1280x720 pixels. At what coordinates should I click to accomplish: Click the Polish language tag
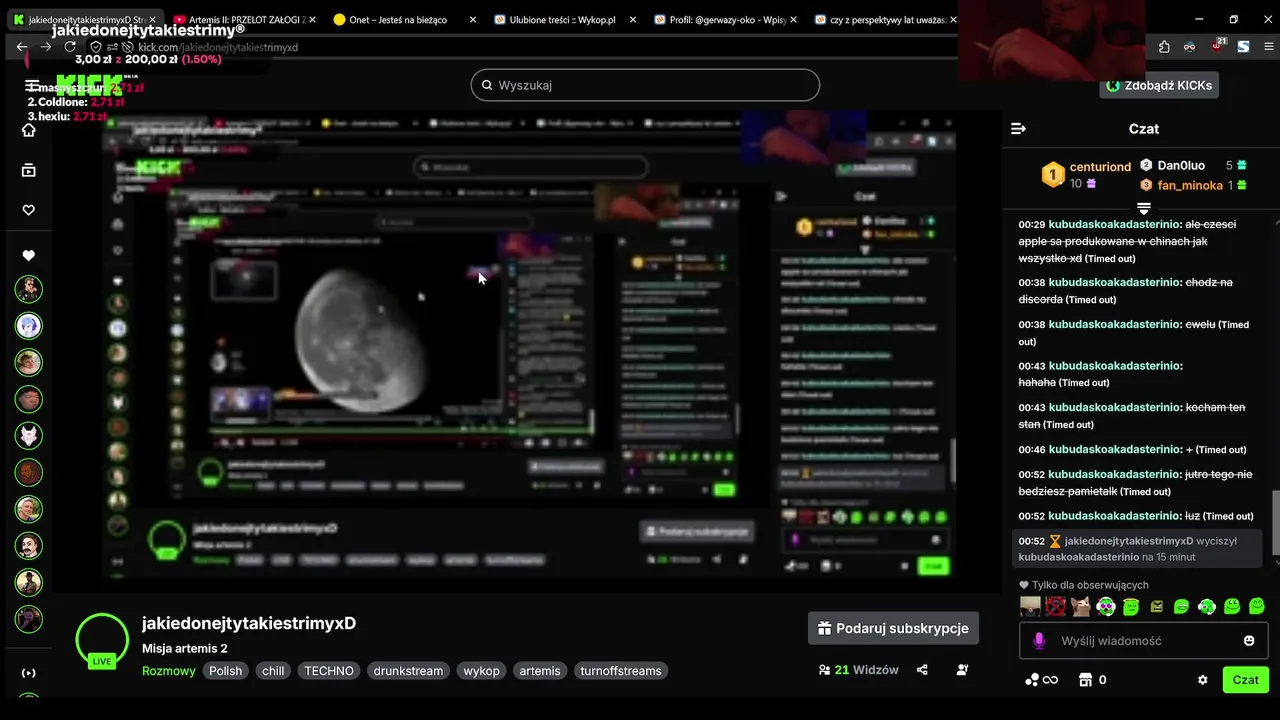(x=225, y=671)
